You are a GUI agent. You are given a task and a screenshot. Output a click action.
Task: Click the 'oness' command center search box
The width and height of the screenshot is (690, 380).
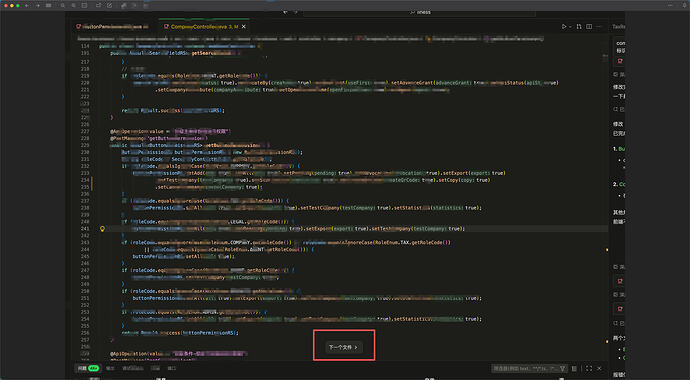(419, 12)
